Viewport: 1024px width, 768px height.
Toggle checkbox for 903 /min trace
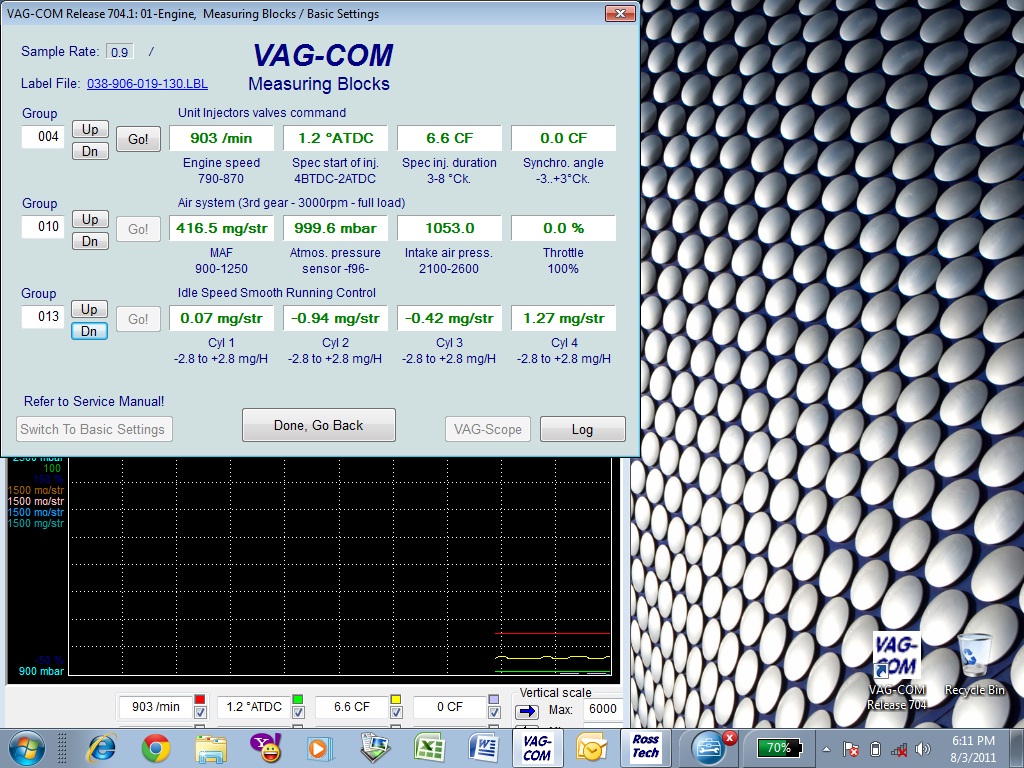point(200,712)
